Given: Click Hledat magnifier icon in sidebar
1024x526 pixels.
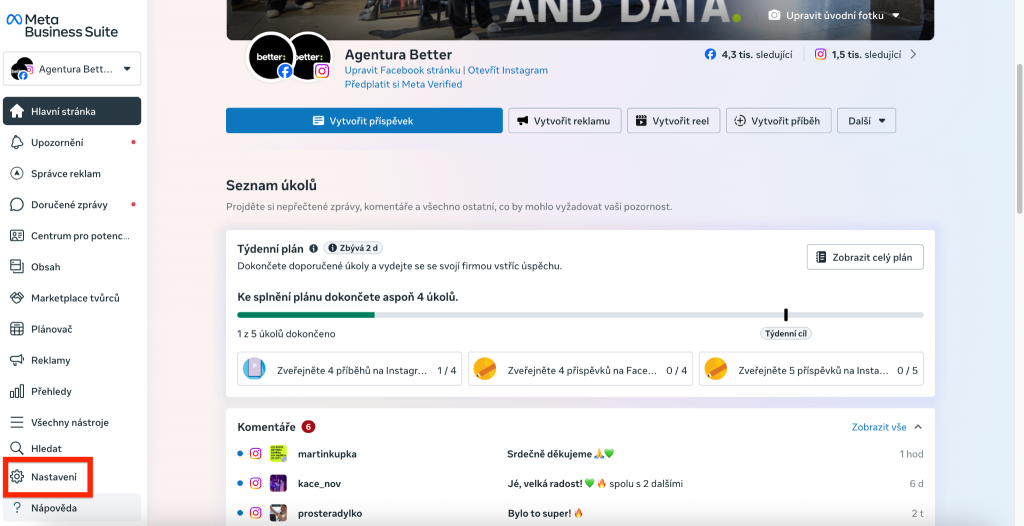Looking at the screenshot, I should [x=17, y=448].
